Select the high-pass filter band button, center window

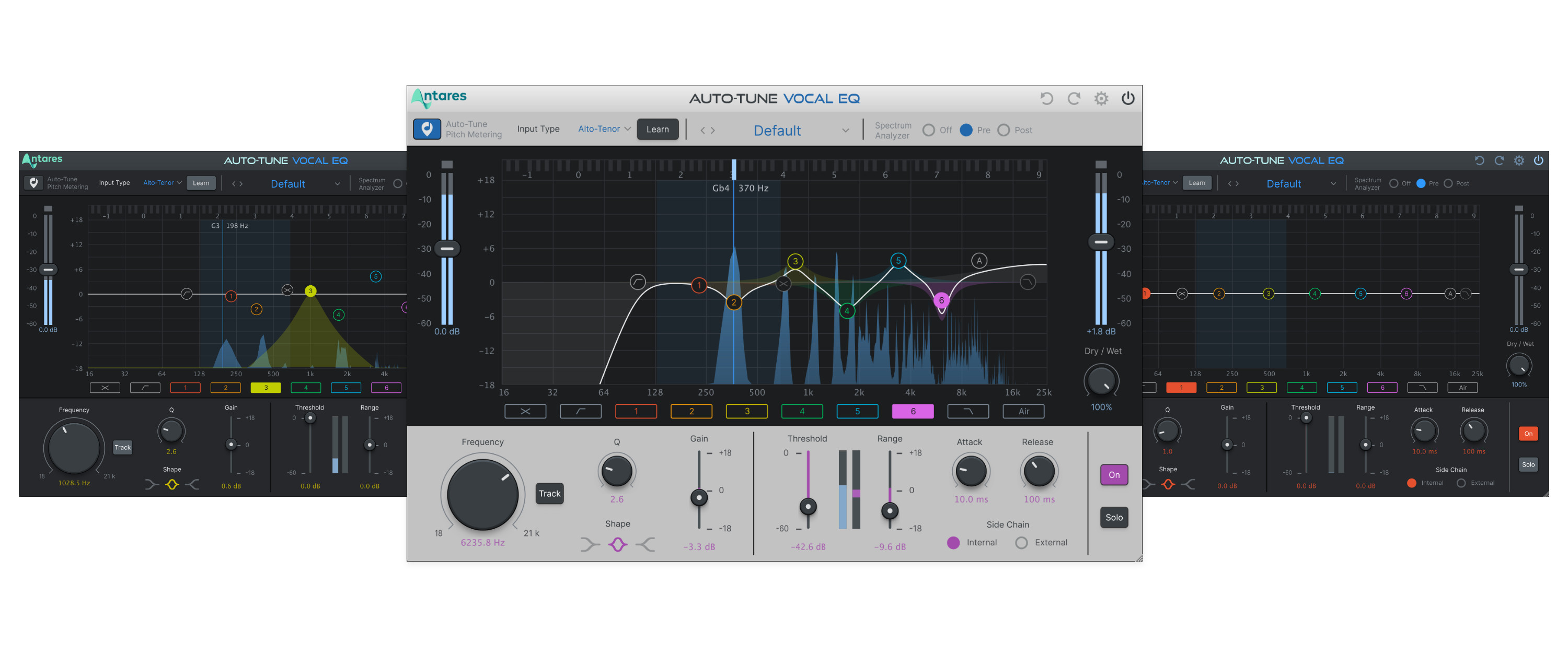[581, 412]
